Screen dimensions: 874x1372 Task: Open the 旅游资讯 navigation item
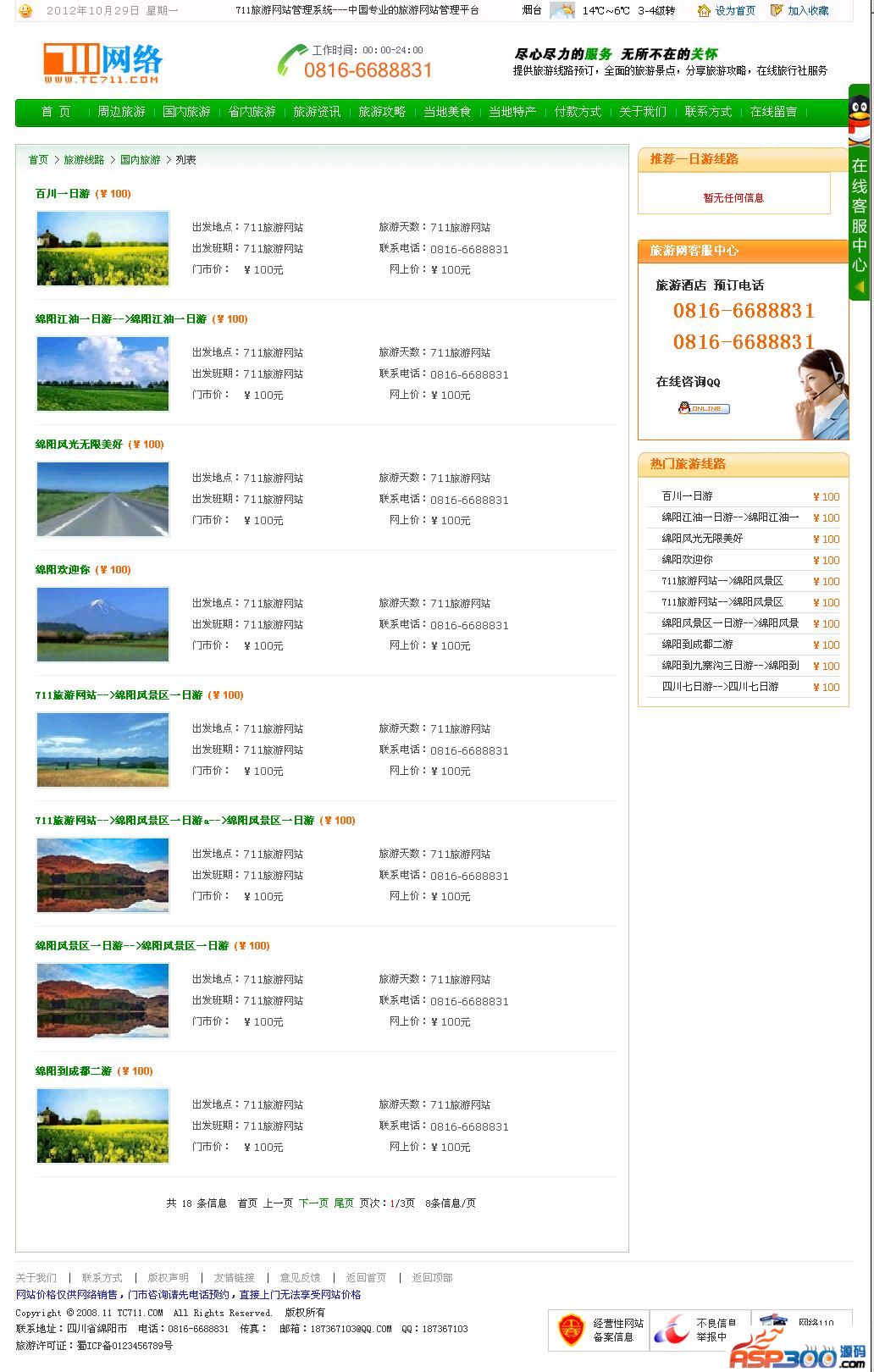point(317,112)
